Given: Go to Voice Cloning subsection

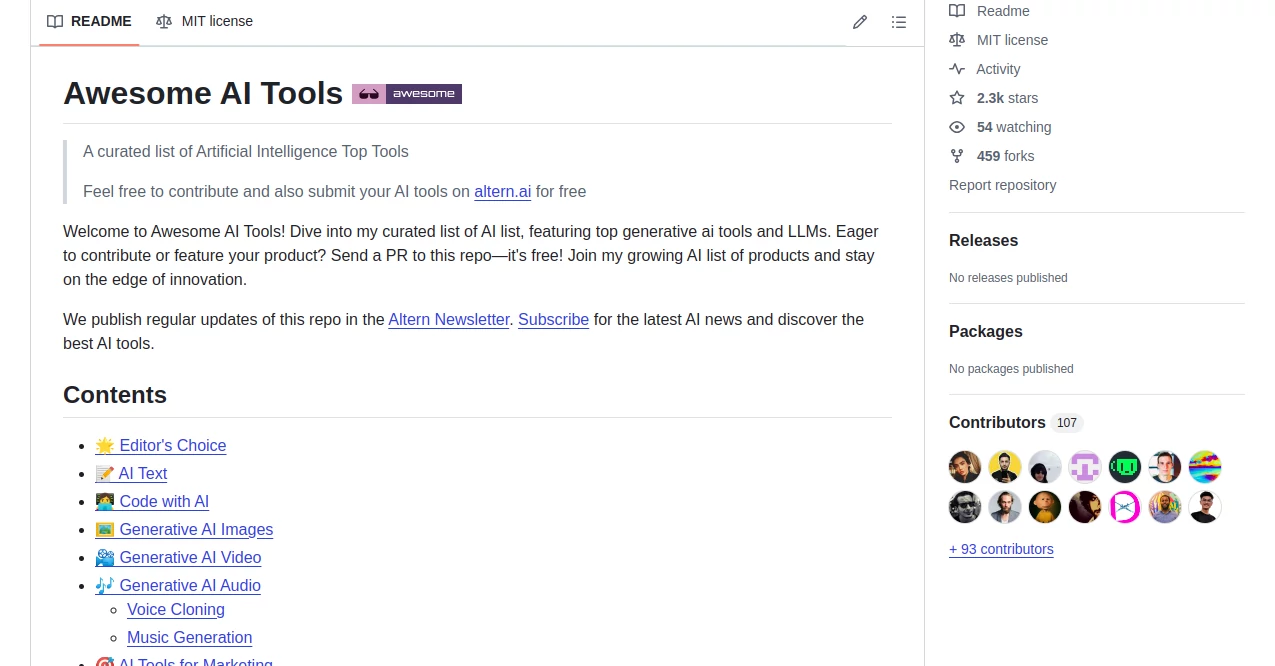Looking at the screenshot, I should [x=176, y=609].
